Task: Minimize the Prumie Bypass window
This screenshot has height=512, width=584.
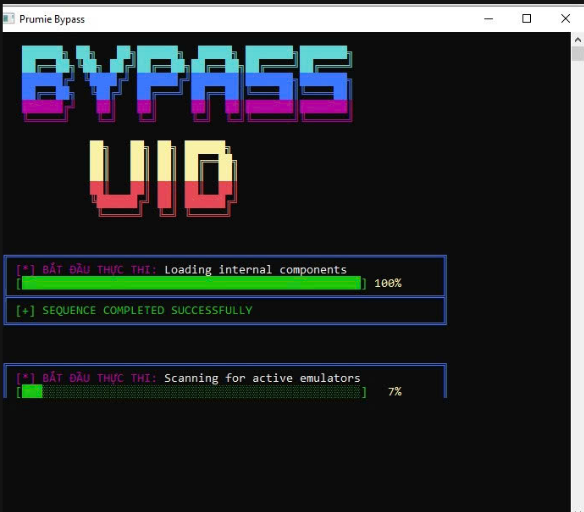Action: [488, 19]
